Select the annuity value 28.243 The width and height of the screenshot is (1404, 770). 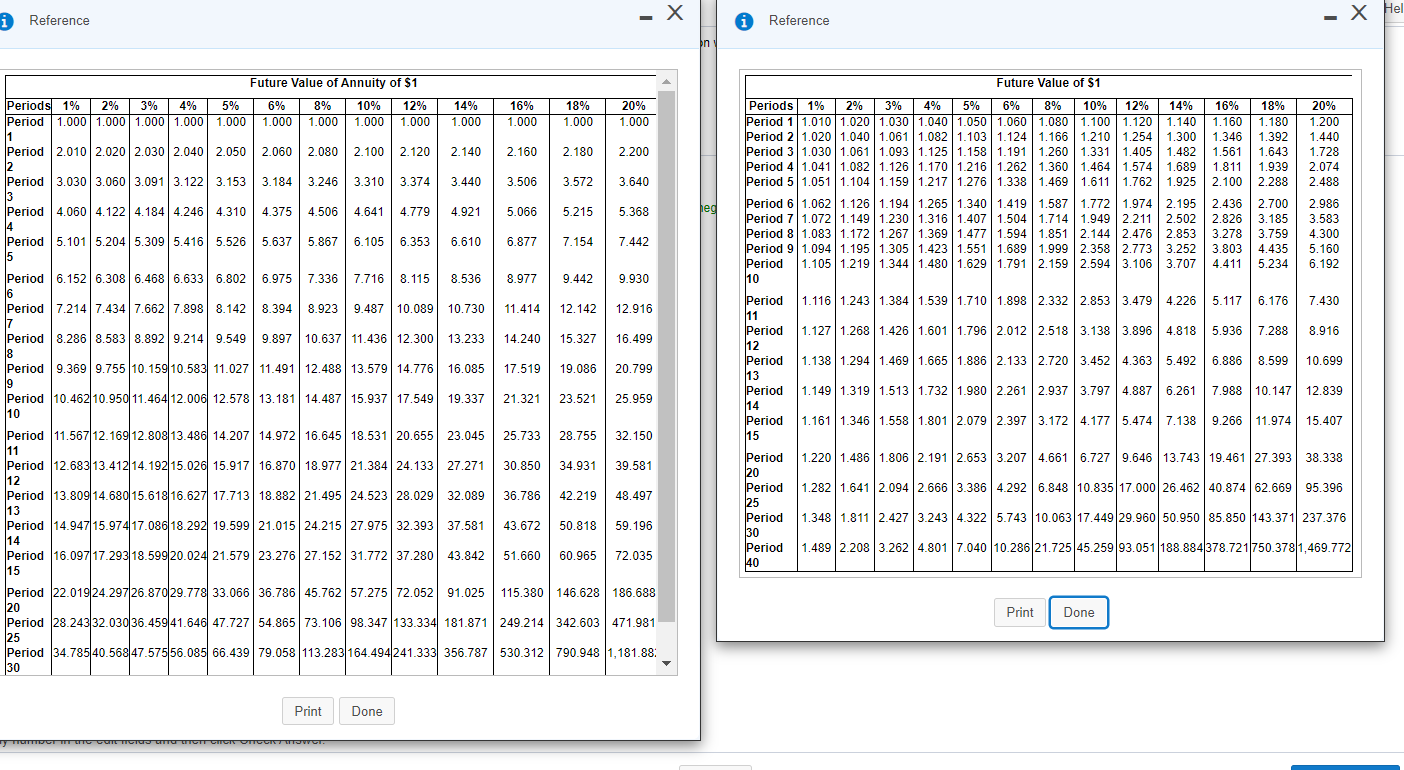[x=69, y=622]
